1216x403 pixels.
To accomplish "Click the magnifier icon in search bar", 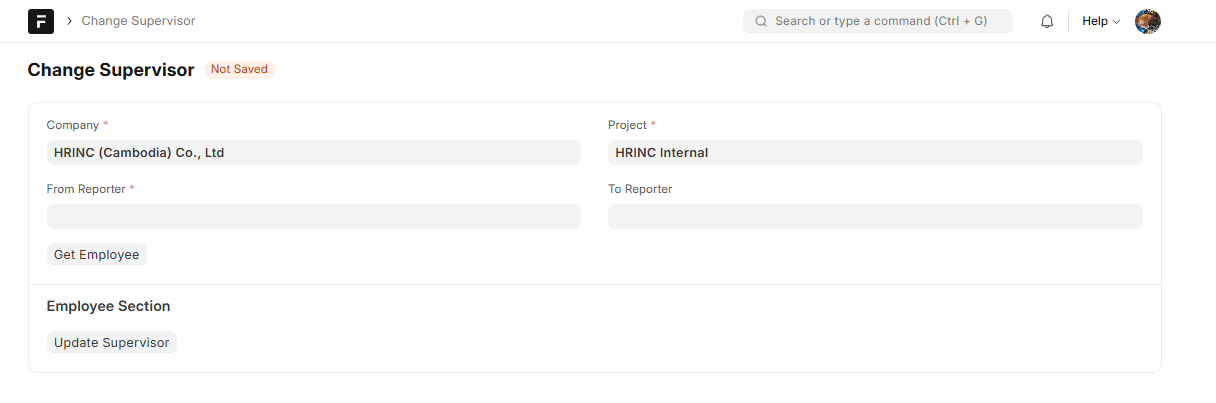I will point(761,21).
